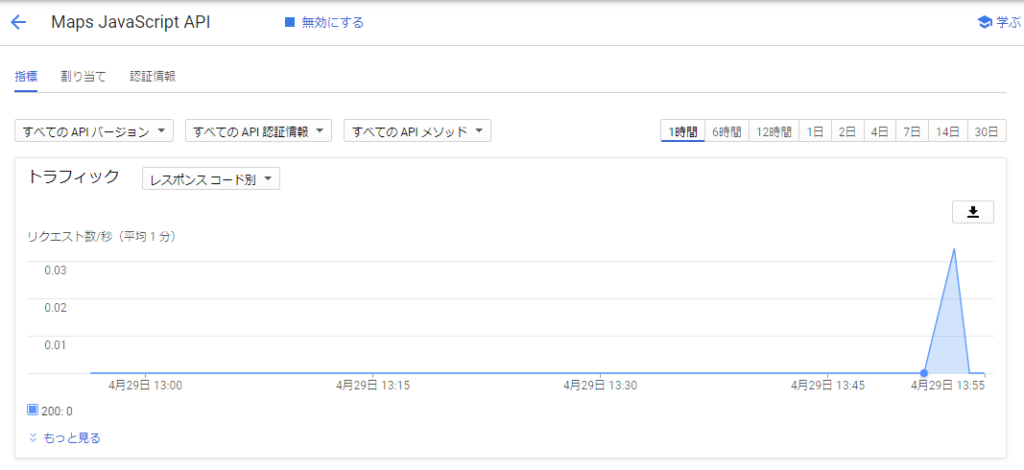Image resolution: width=1024 pixels, height=470 pixels.
Task: Click the double chevron beside もっと見る
Action: pyautogui.click(x=33, y=438)
